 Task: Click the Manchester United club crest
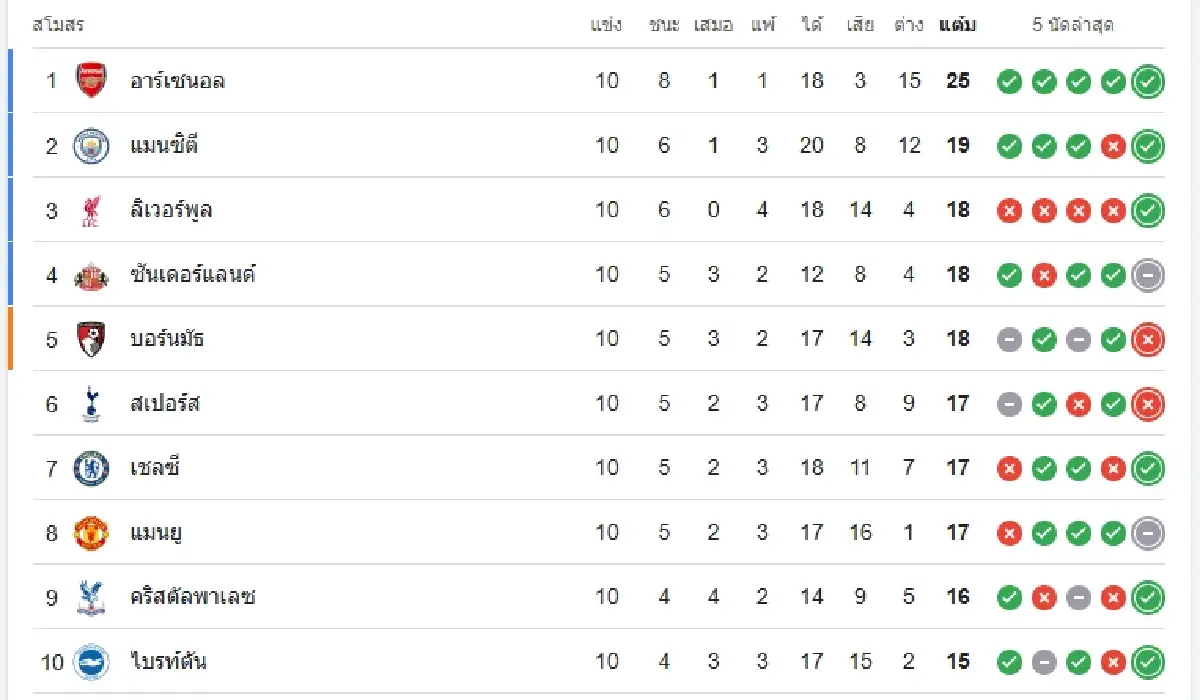[91, 533]
